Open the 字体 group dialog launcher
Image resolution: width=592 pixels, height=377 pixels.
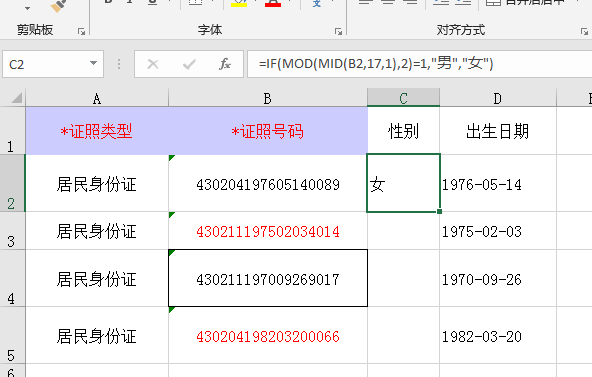coord(338,31)
